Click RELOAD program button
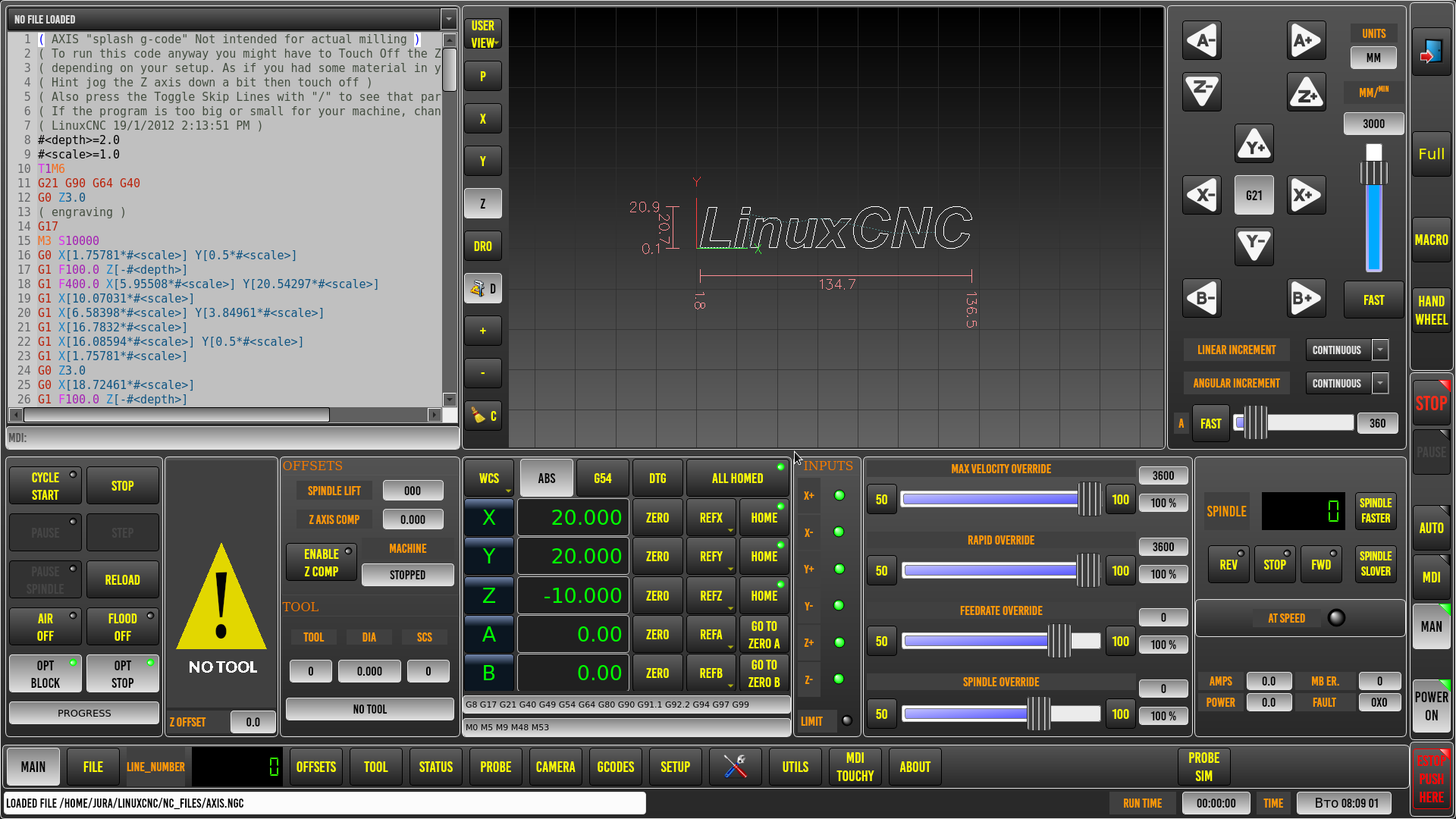Viewport: 1456px width, 819px height. click(123, 580)
